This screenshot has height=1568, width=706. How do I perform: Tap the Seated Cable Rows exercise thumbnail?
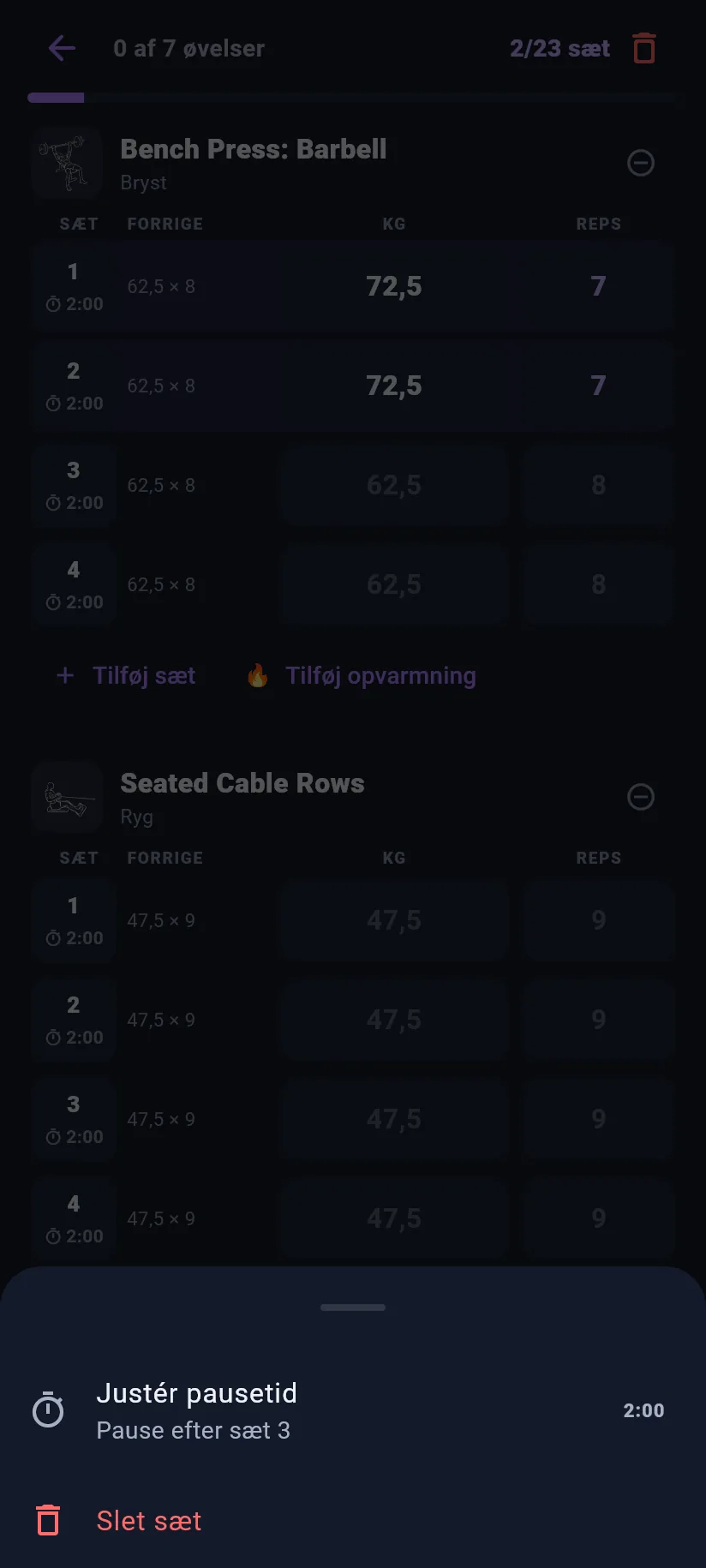pos(67,797)
